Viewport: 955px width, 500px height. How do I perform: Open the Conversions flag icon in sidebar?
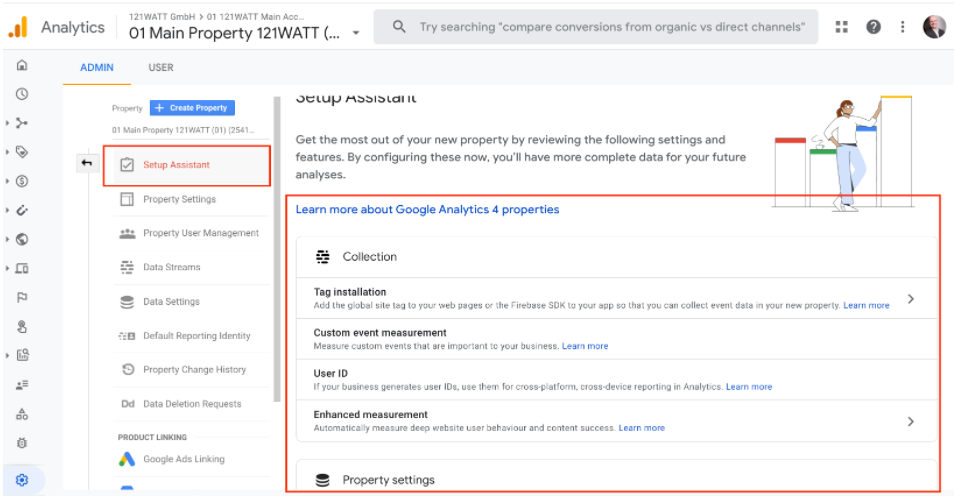[22, 297]
